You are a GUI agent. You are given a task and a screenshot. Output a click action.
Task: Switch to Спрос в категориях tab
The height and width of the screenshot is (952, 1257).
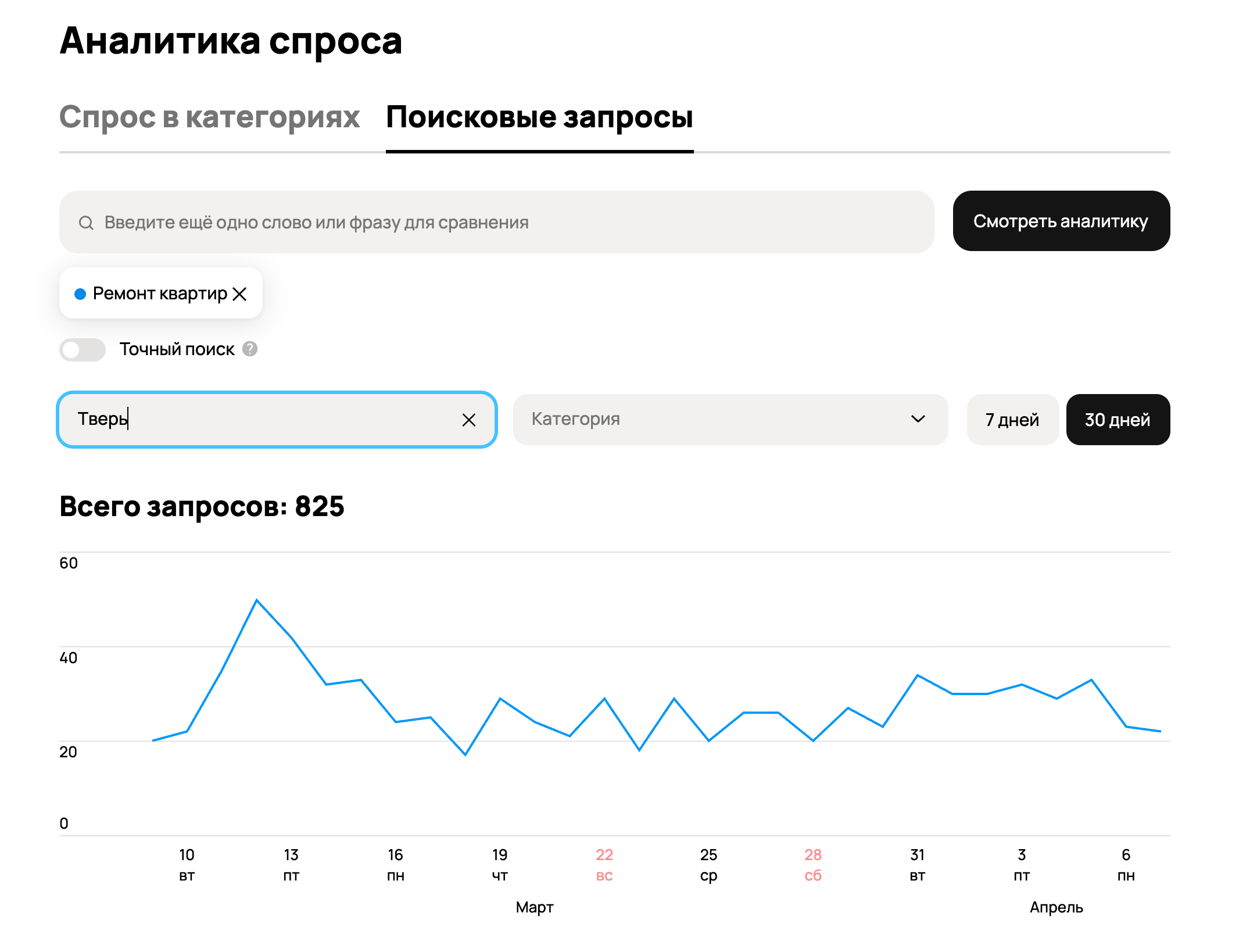point(209,117)
